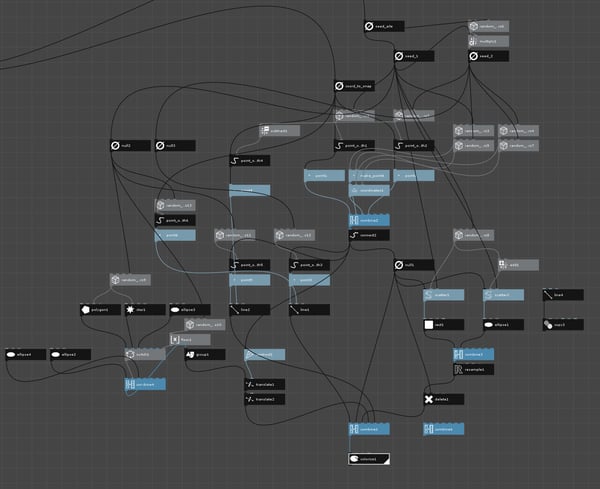Select the translate2 node
600x489 pixels.
264,399
